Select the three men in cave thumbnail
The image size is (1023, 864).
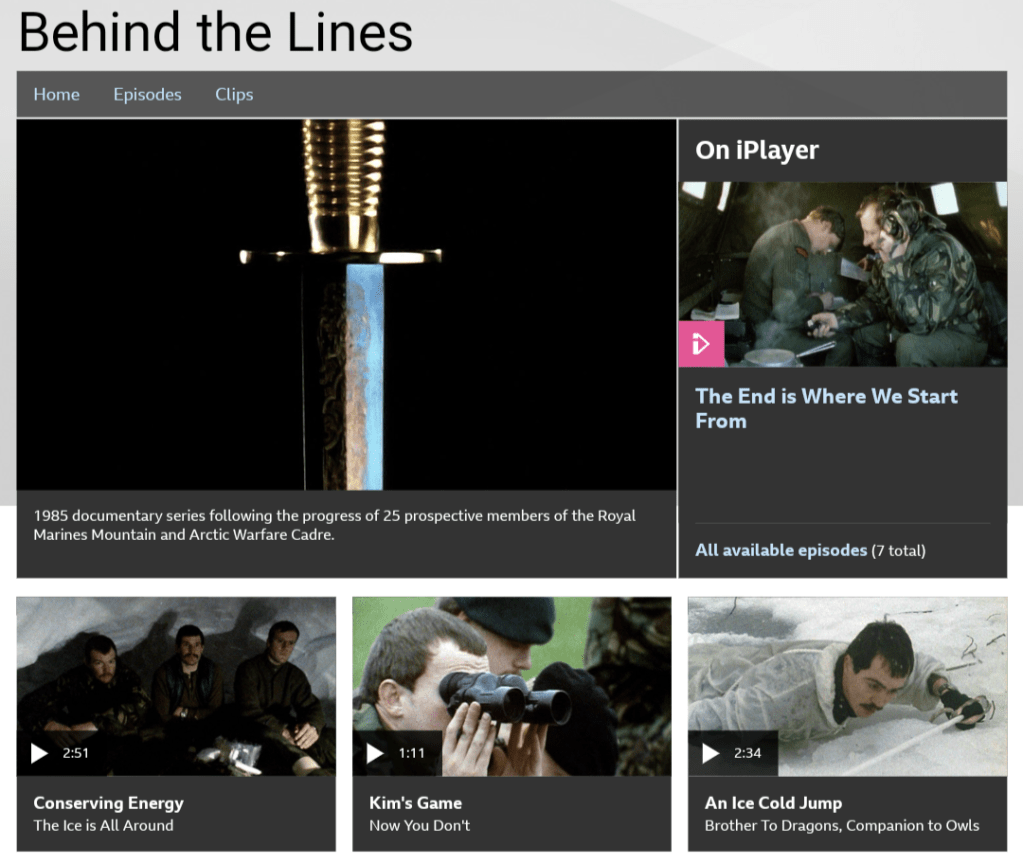176,687
